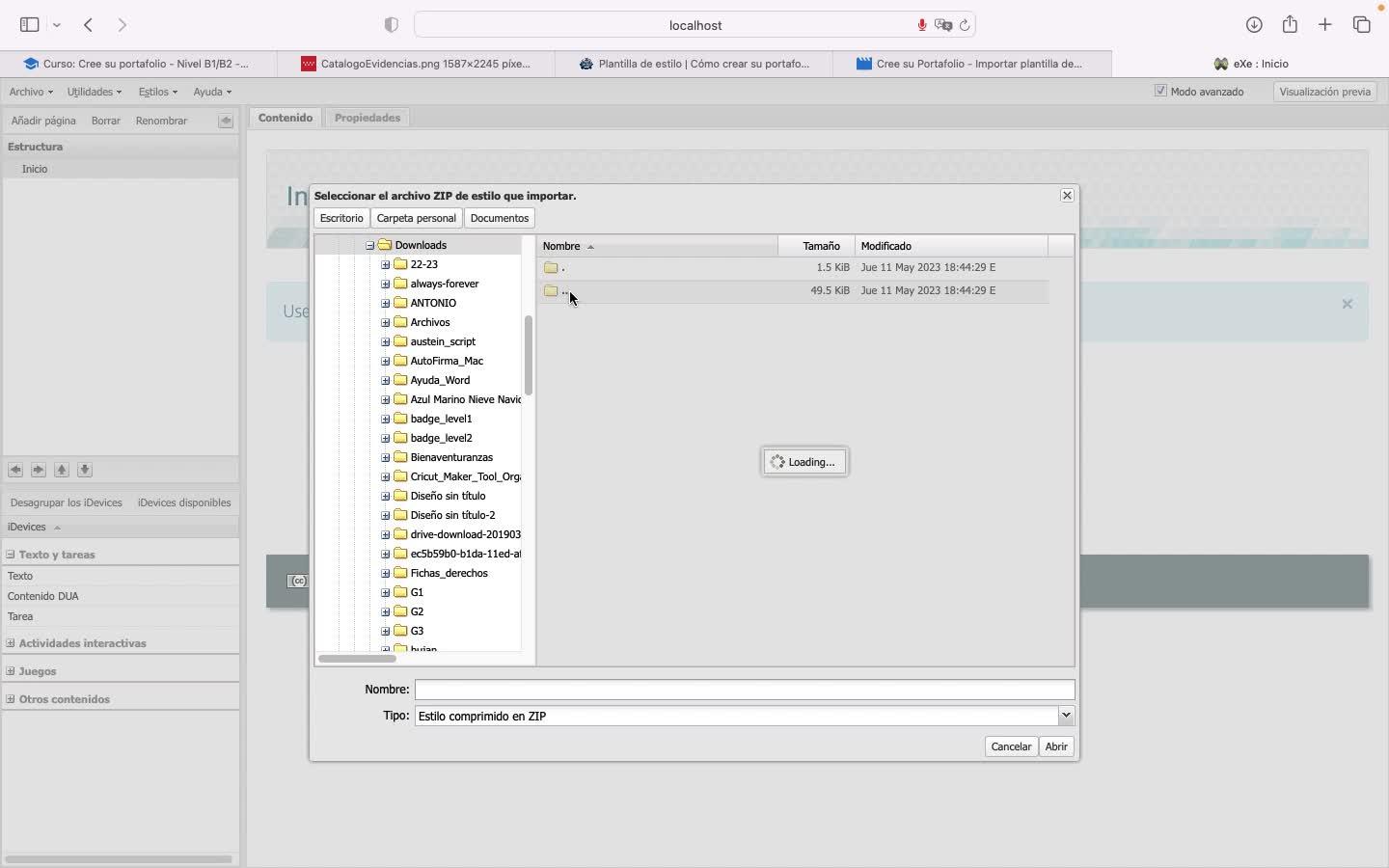Select the Contenido DUA iDevice
1389x868 pixels.
click(x=120, y=596)
